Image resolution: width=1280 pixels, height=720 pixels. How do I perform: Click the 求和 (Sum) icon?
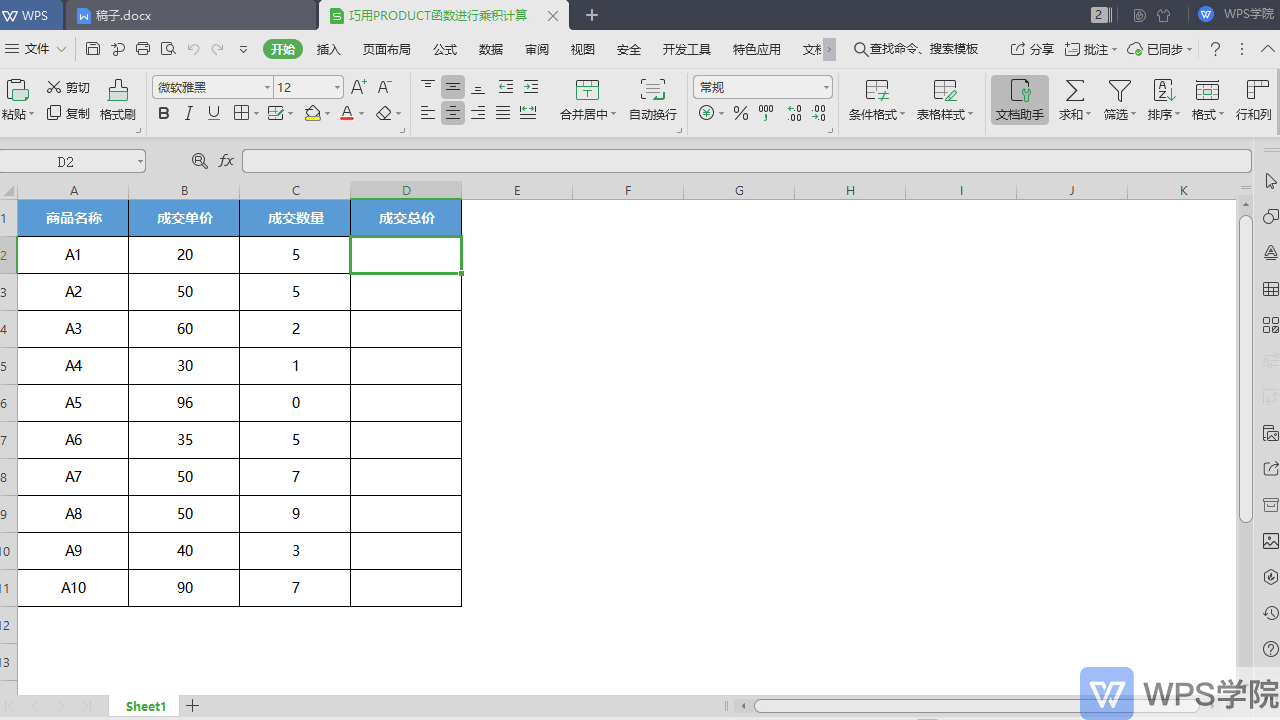pos(1072,95)
